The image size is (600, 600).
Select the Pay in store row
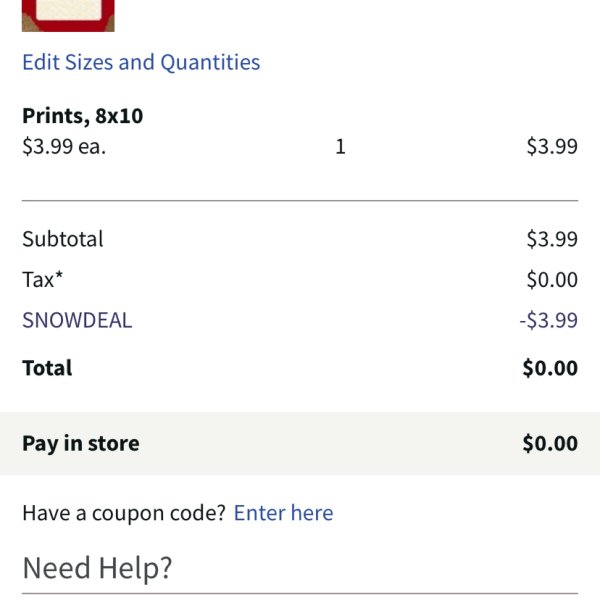[x=300, y=443]
